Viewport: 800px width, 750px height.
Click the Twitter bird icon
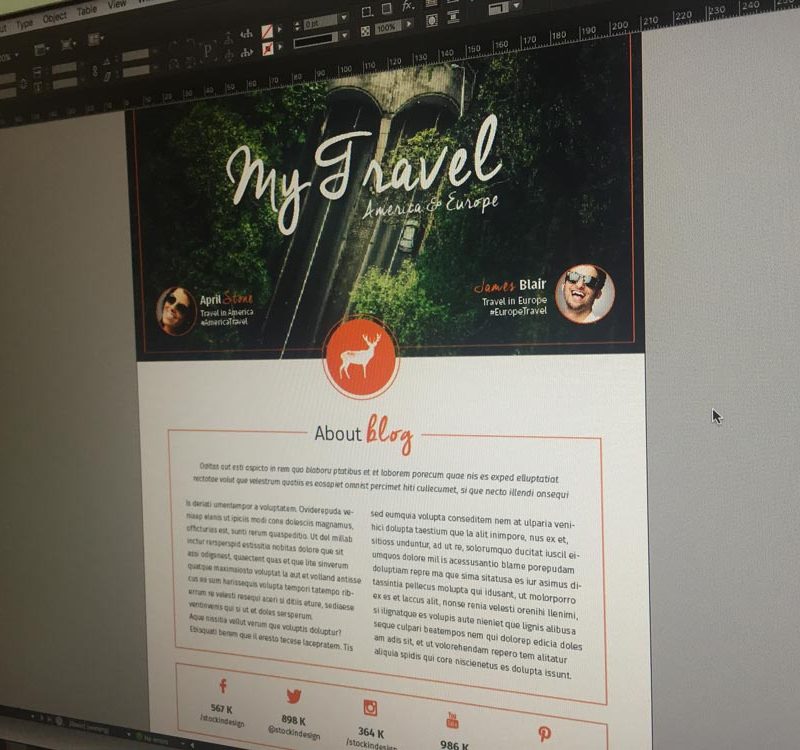coord(294,696)
